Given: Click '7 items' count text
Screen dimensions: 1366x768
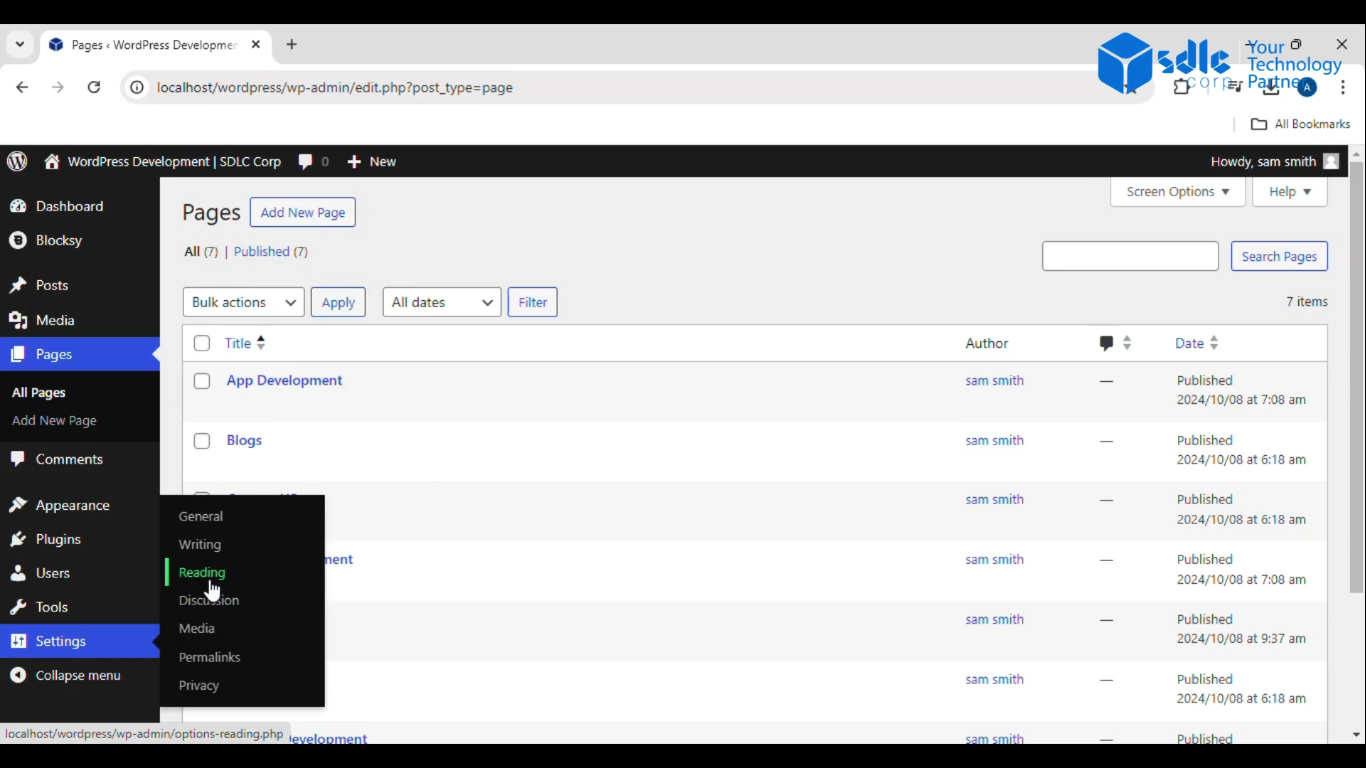Looking at the screenshot, I should pyautogui.click(x=1307, y=302).
